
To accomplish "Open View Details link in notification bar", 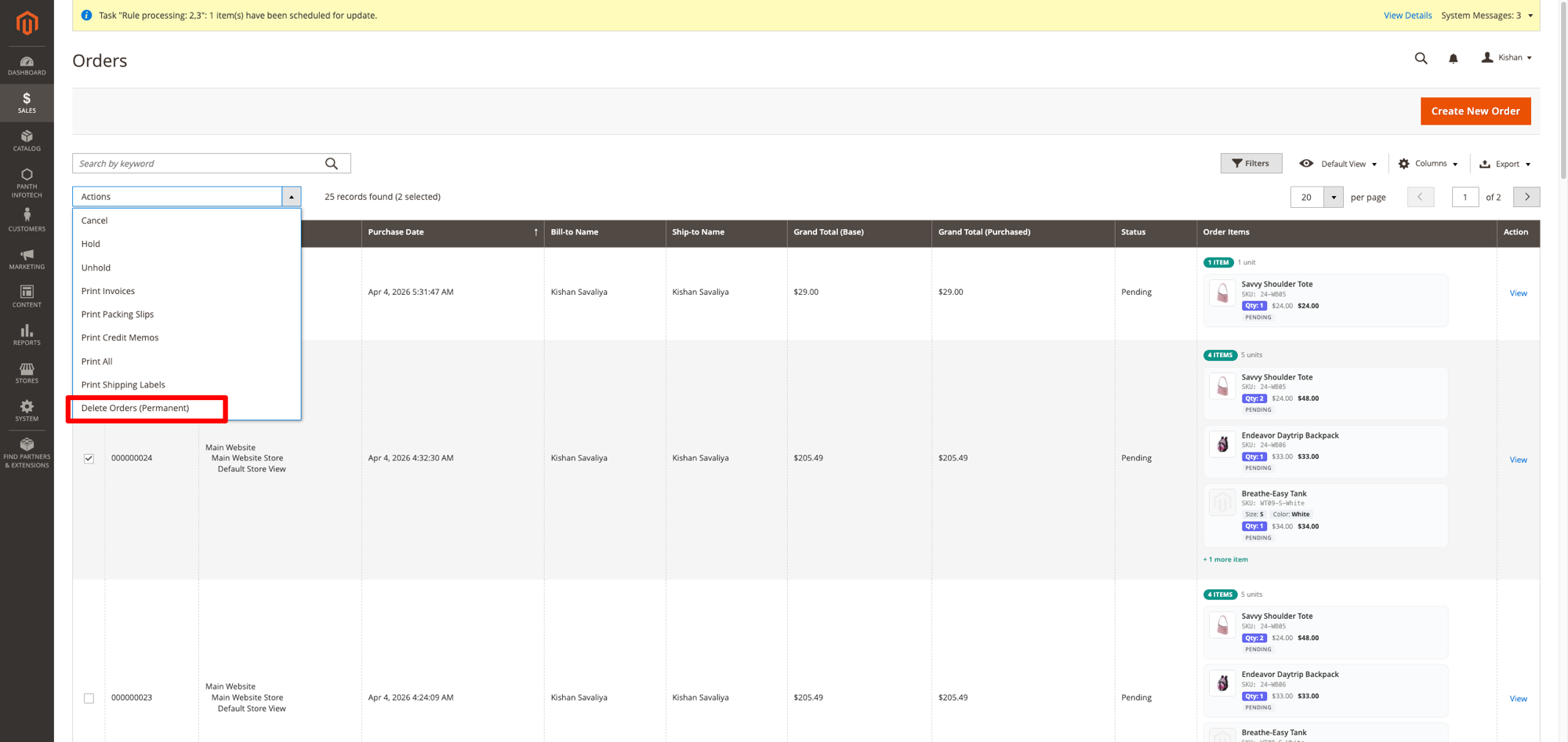I will (1407, 15).
